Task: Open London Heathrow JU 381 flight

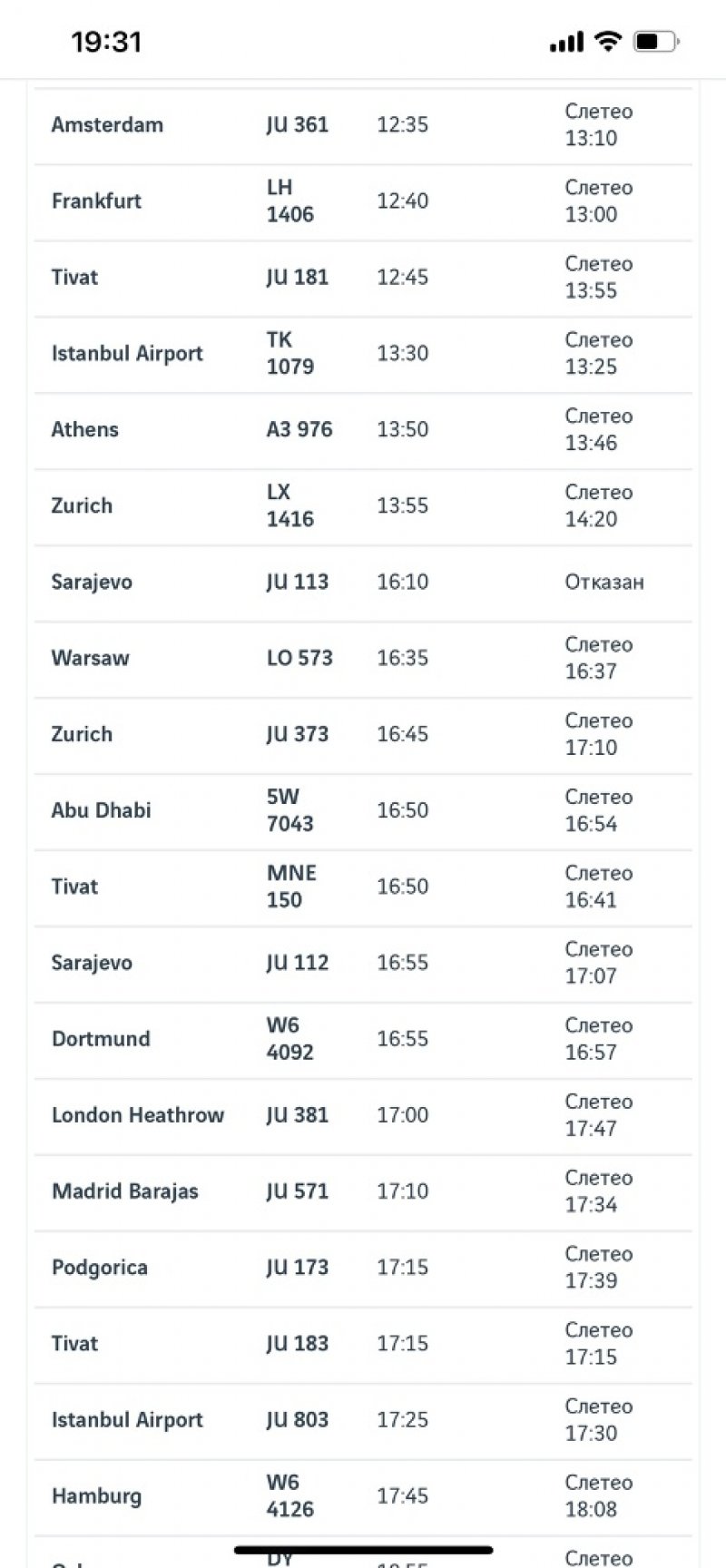Action: tap(363, 1117)
